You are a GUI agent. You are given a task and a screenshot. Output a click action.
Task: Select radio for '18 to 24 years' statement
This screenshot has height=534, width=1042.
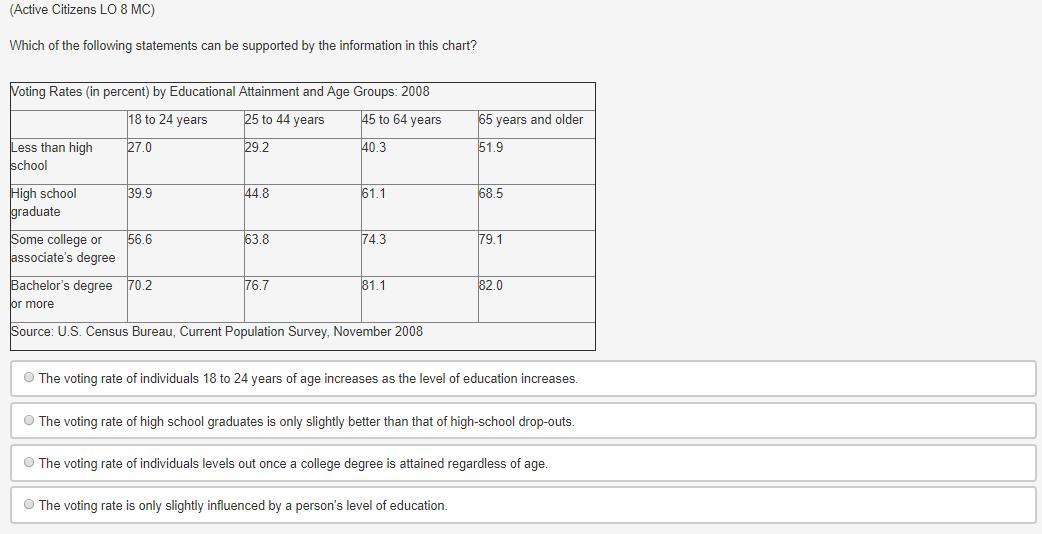point(29,377)
